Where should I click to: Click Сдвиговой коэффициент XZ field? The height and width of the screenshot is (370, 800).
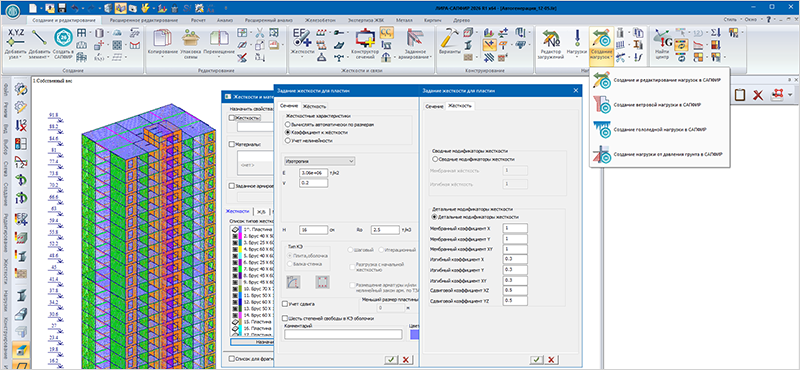click(x=515, y=290)
